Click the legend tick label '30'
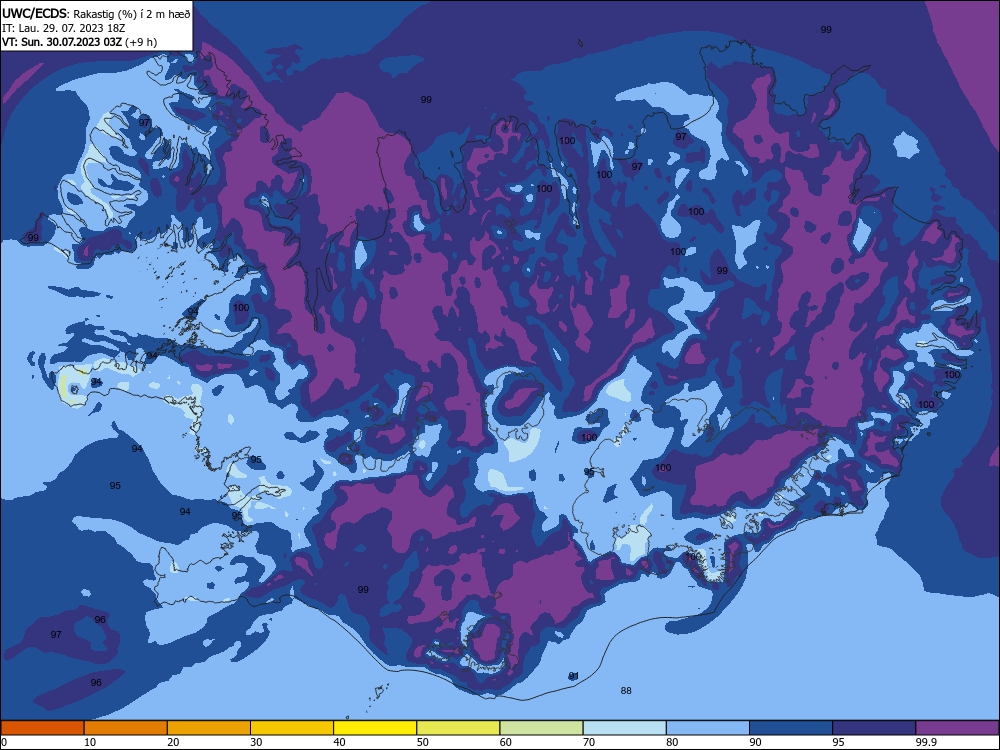This screenshot has width=1000, height=750. [x=256, y=742]
